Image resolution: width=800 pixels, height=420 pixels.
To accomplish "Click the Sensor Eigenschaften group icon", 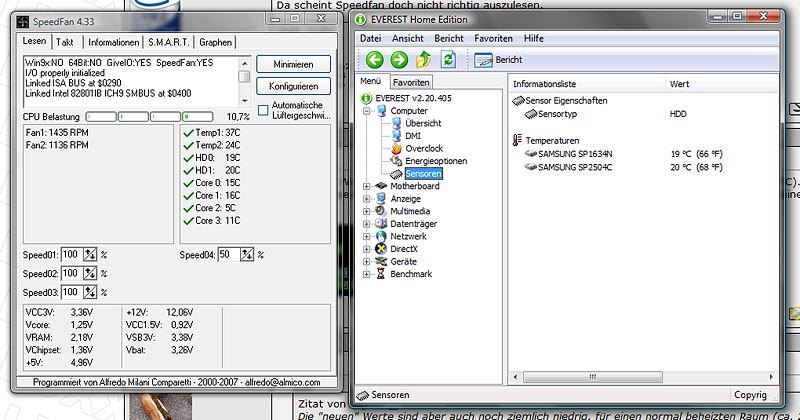I will 518,101.
